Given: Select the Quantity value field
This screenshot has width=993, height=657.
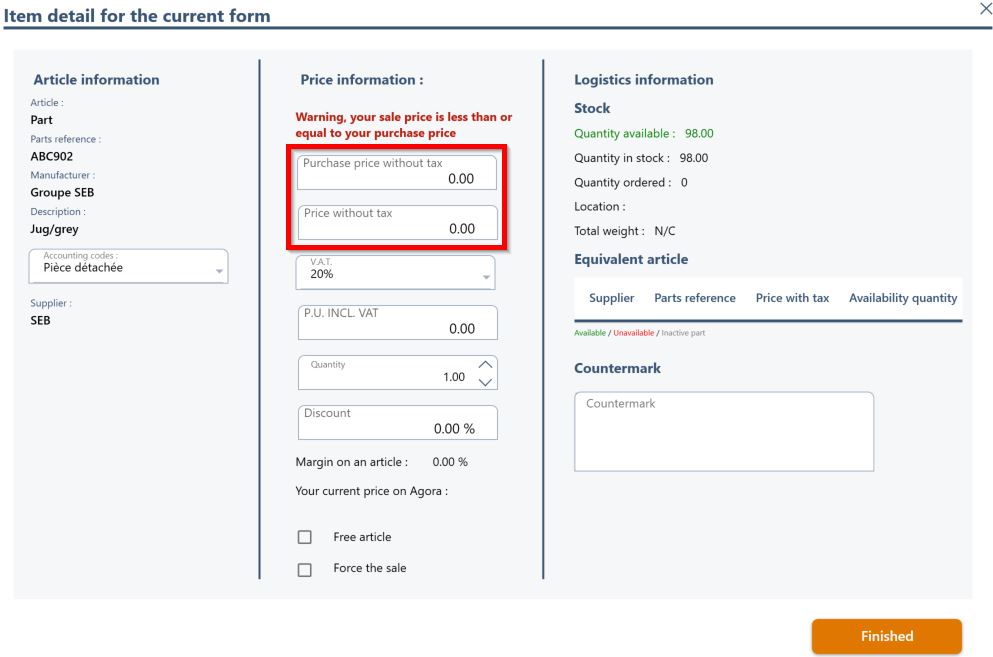Looking at the screenshot, I should coord(388,373).
